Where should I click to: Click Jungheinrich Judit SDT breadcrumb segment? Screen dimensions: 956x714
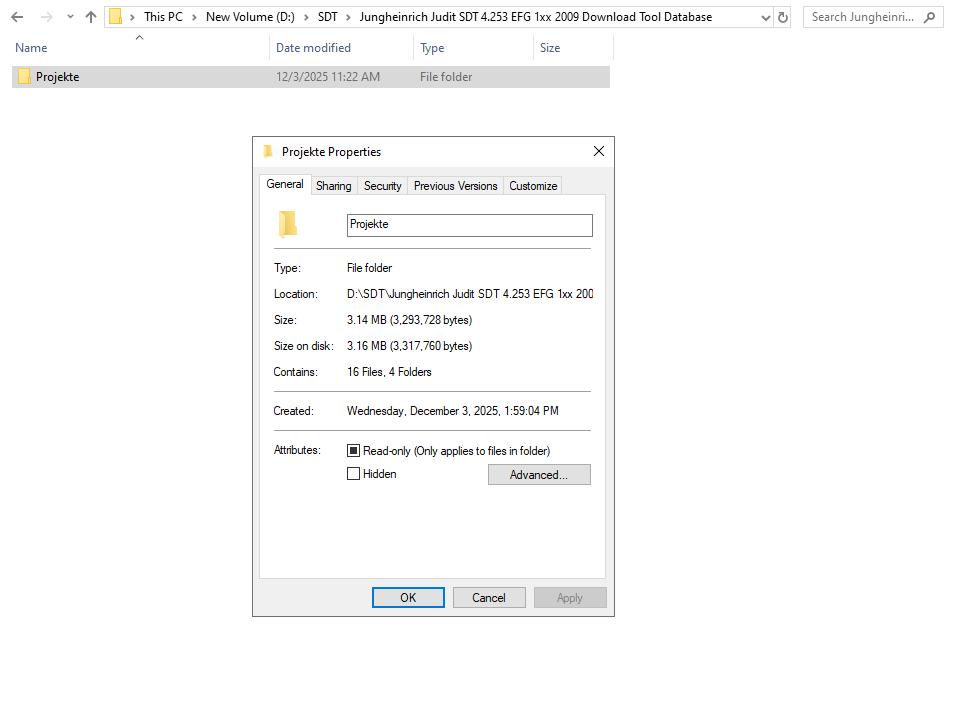(535, 17)
